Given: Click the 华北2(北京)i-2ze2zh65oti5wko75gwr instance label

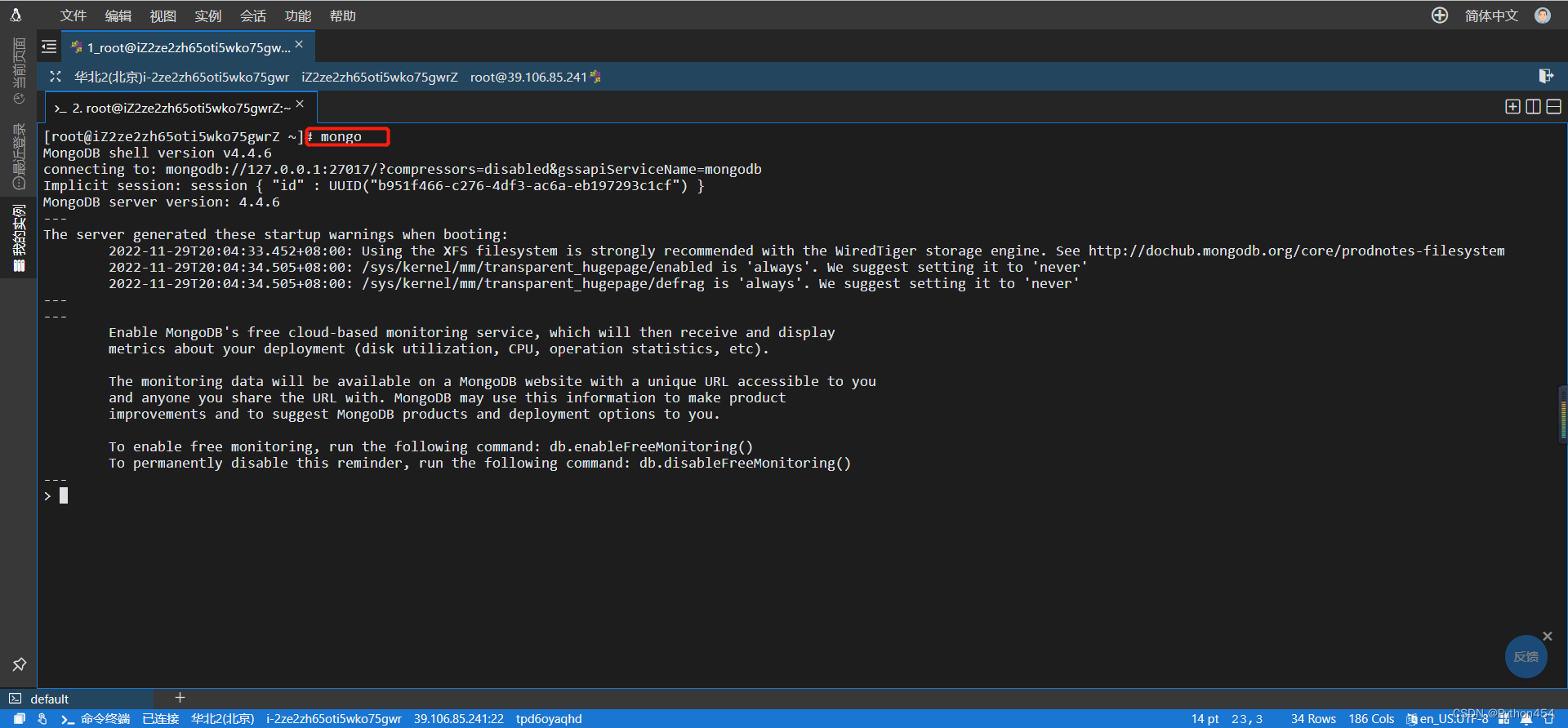Looking at the screenshot, I should click(x=181, y=77).
